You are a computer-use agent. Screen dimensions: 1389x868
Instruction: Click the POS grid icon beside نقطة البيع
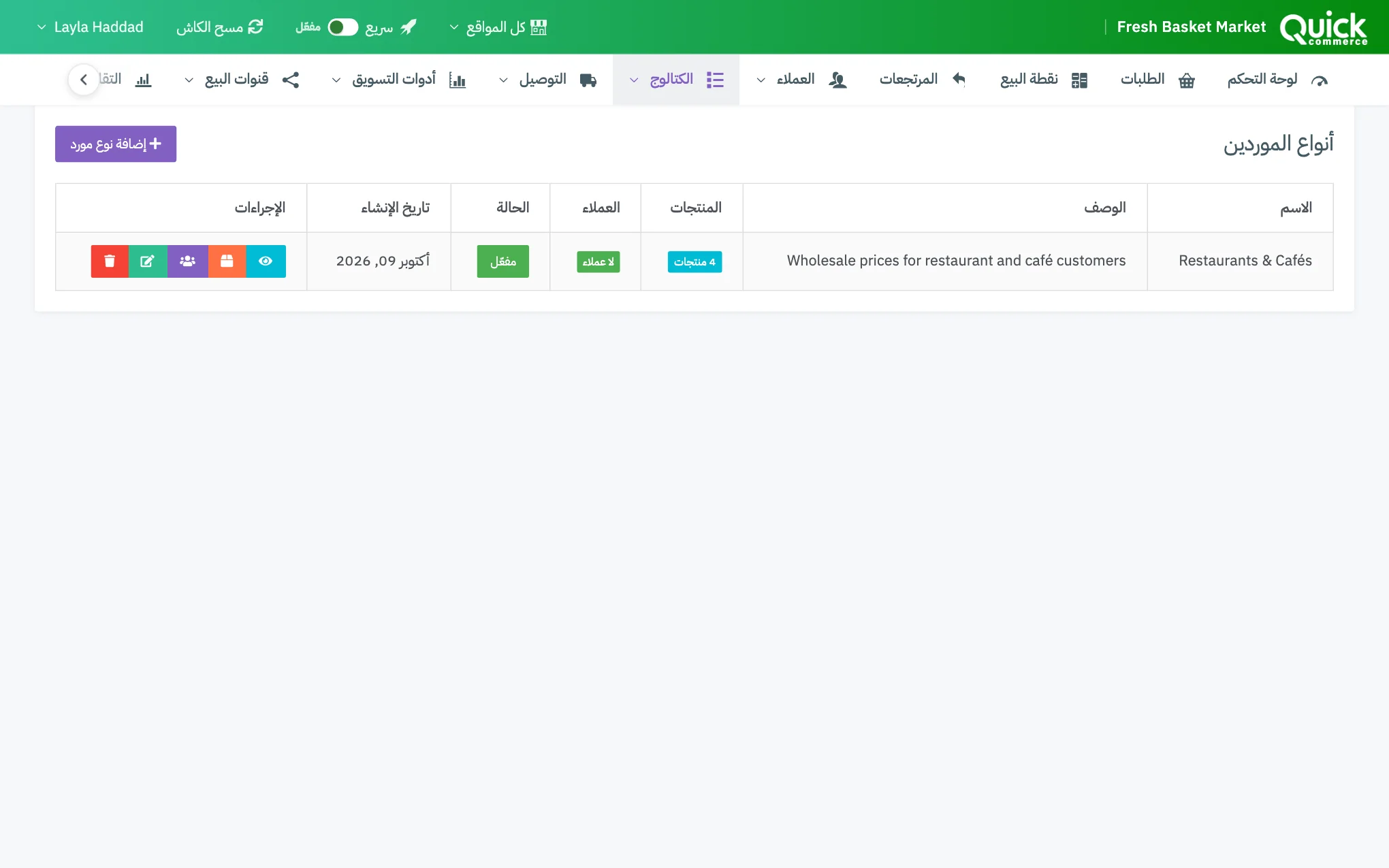pyautogui.click(x=1079, y=80)
